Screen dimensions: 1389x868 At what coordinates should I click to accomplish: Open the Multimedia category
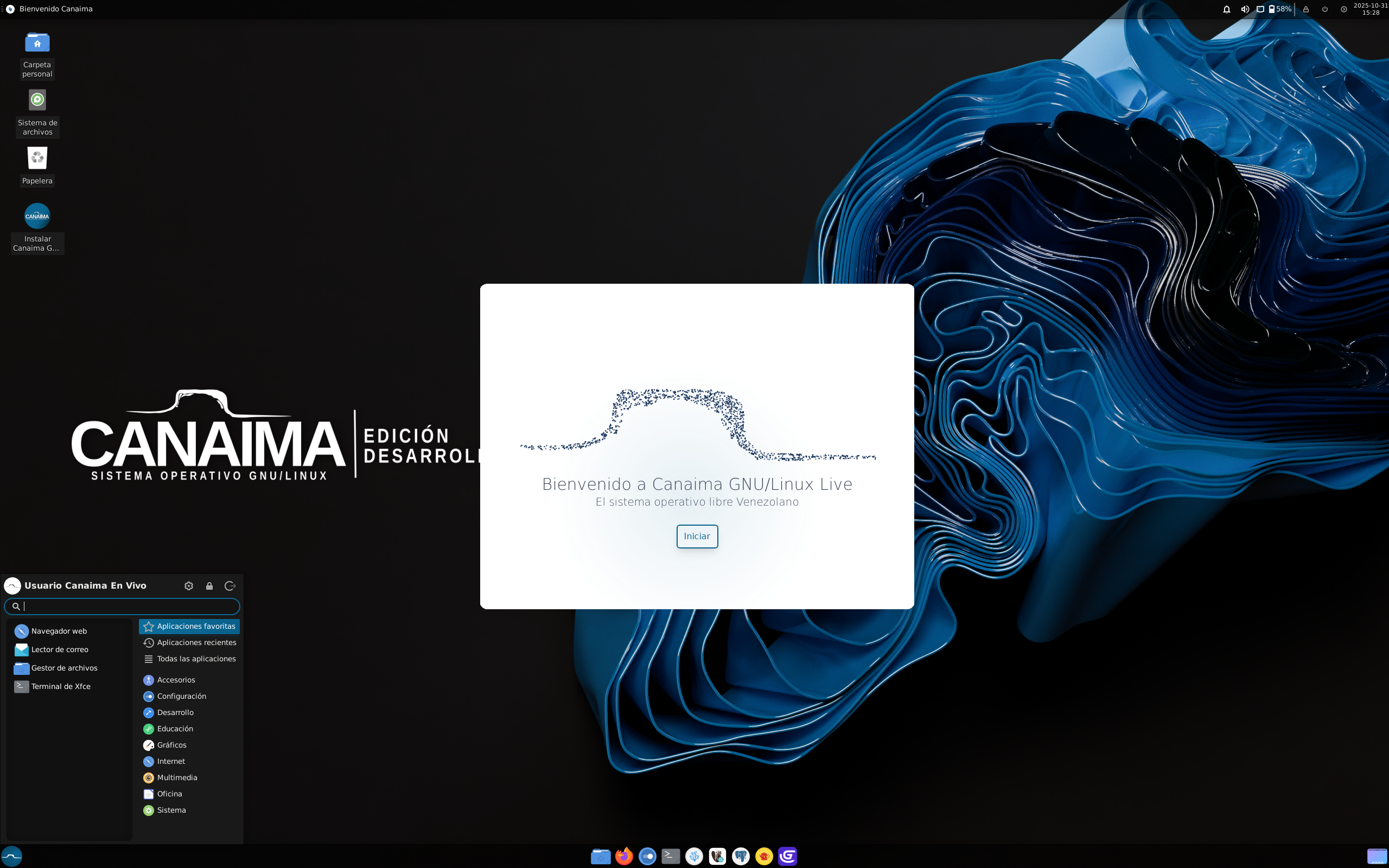coord(189,777)
